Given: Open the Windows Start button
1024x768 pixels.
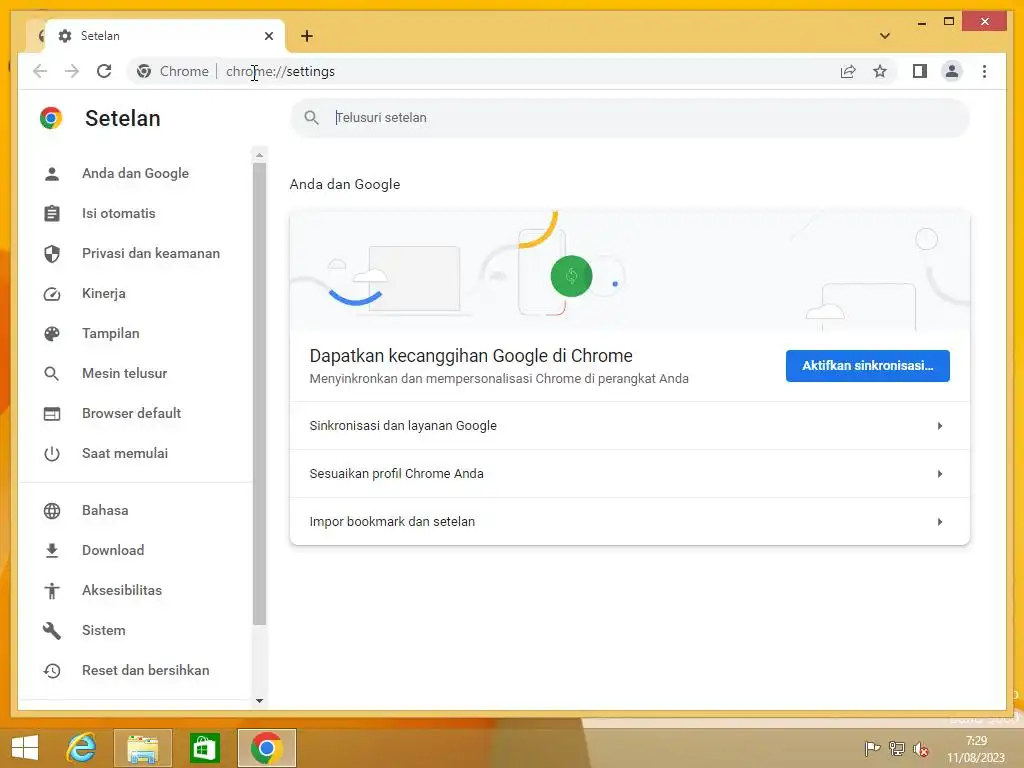Looking at the screenshot, I should click(25, 748).
